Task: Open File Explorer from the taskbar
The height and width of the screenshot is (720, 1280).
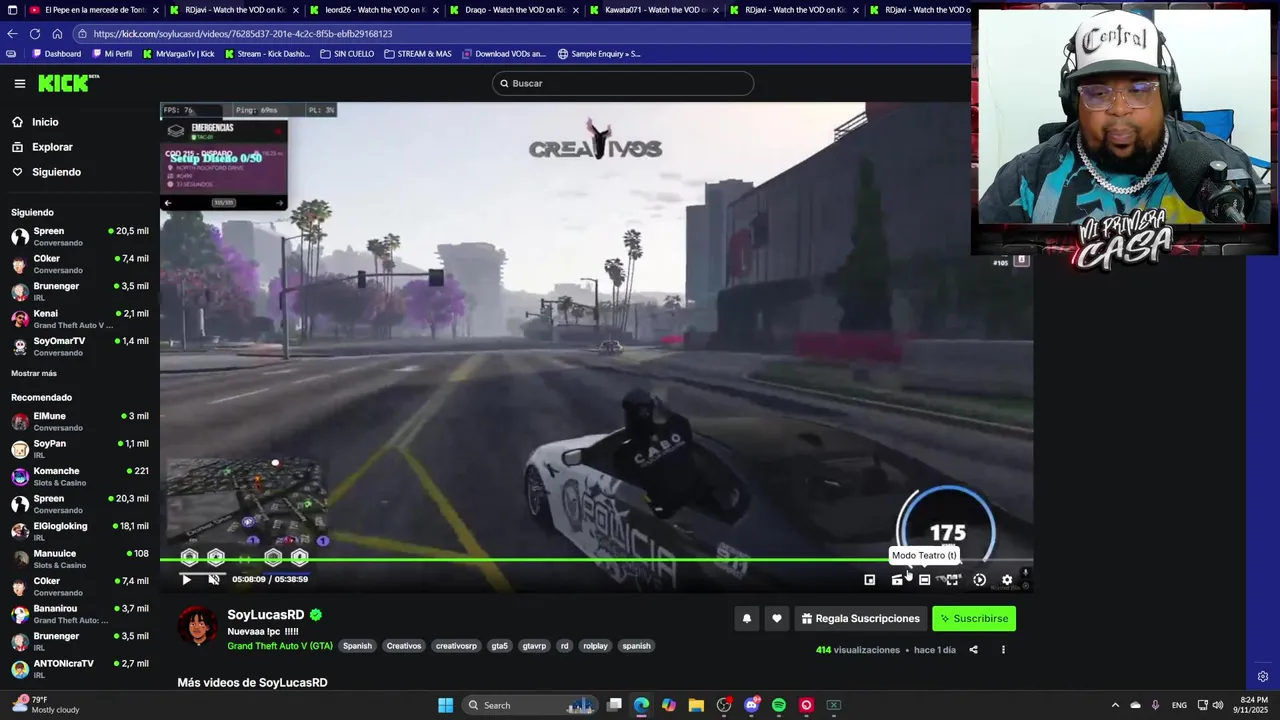Action: point(696,705)
